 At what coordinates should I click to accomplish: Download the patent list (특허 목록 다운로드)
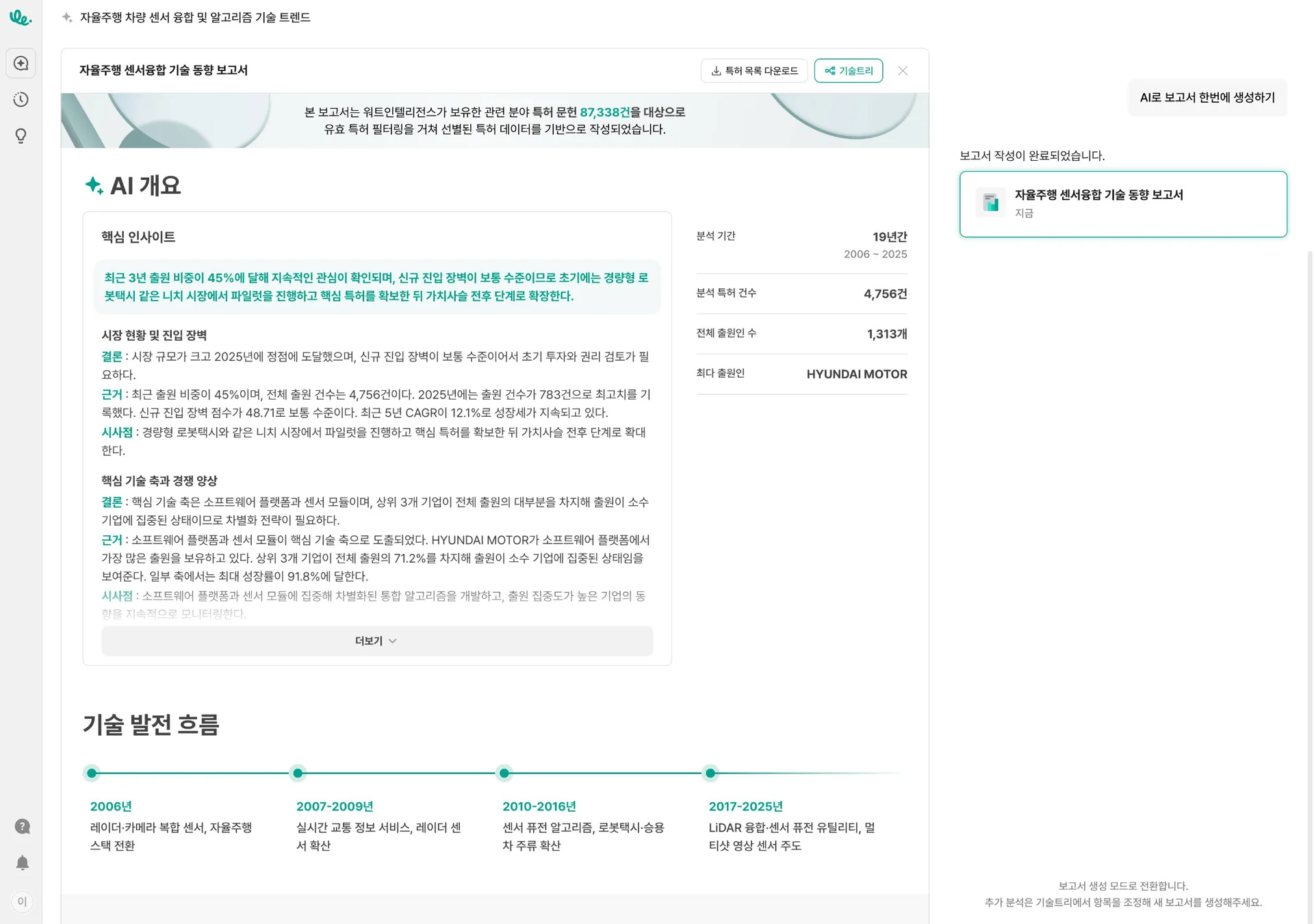(x=754, y=71)
